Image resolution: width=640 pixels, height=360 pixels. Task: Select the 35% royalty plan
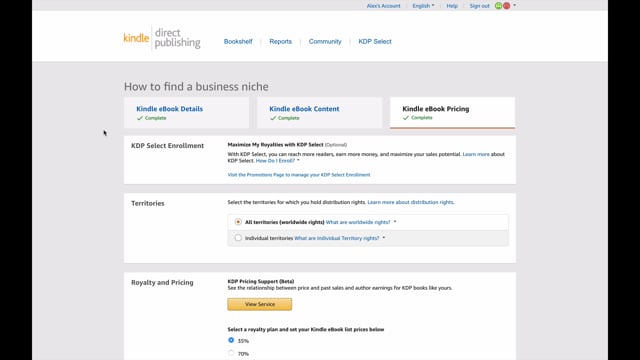point(231,340)
